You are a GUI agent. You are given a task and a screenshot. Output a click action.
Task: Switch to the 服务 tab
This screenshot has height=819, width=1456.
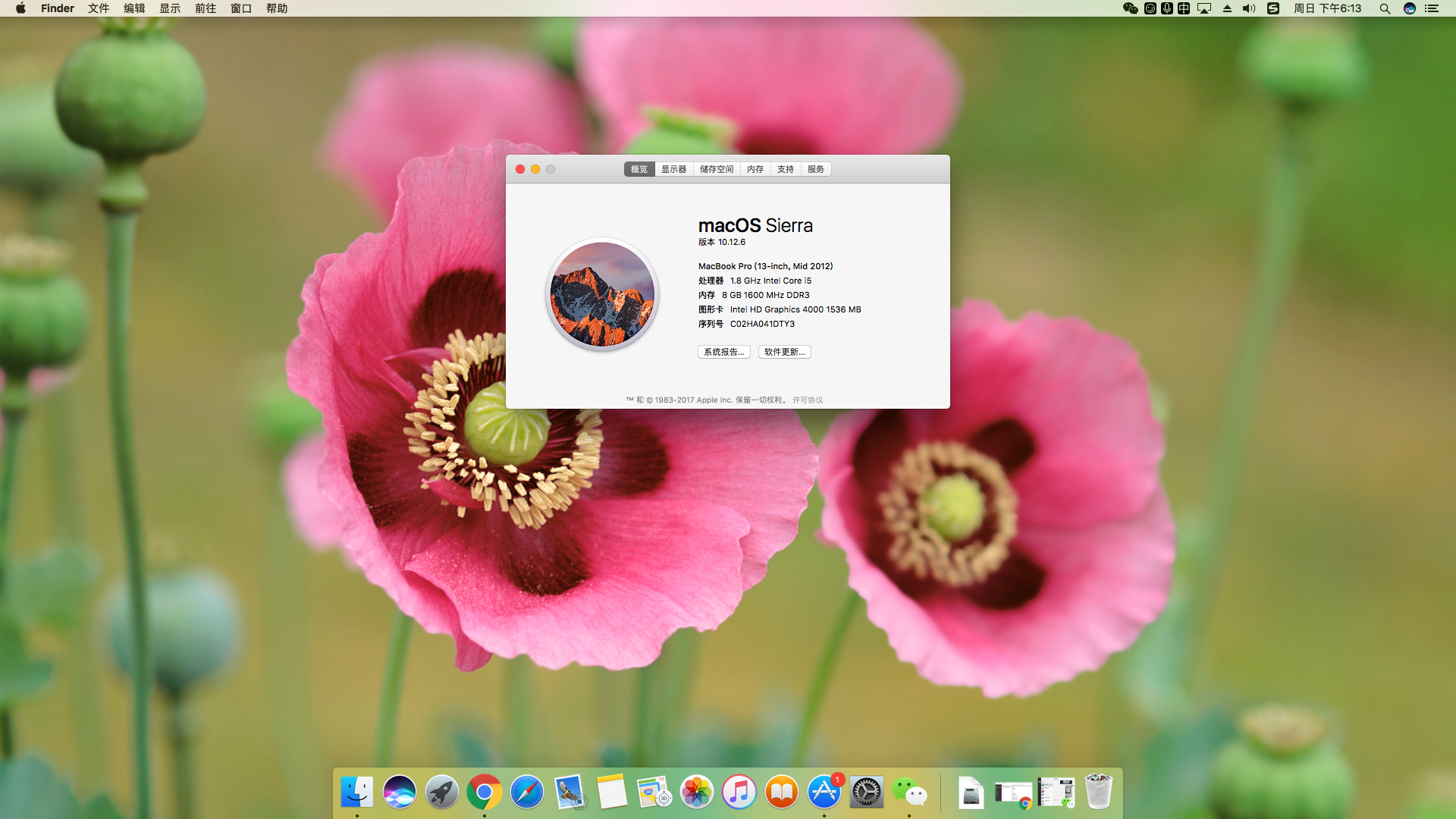(x=816, y=169)
